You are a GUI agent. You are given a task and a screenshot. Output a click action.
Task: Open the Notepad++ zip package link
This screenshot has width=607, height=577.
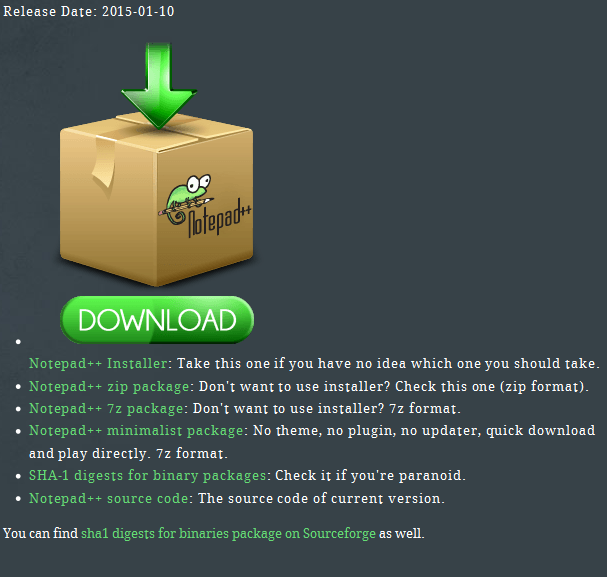click(109, 387)
